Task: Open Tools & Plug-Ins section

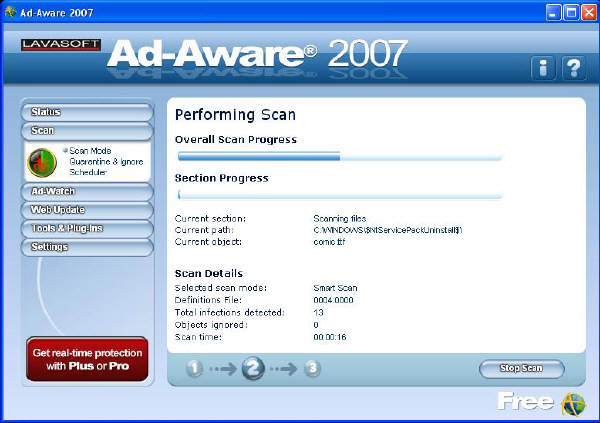Action: (87, 229)
